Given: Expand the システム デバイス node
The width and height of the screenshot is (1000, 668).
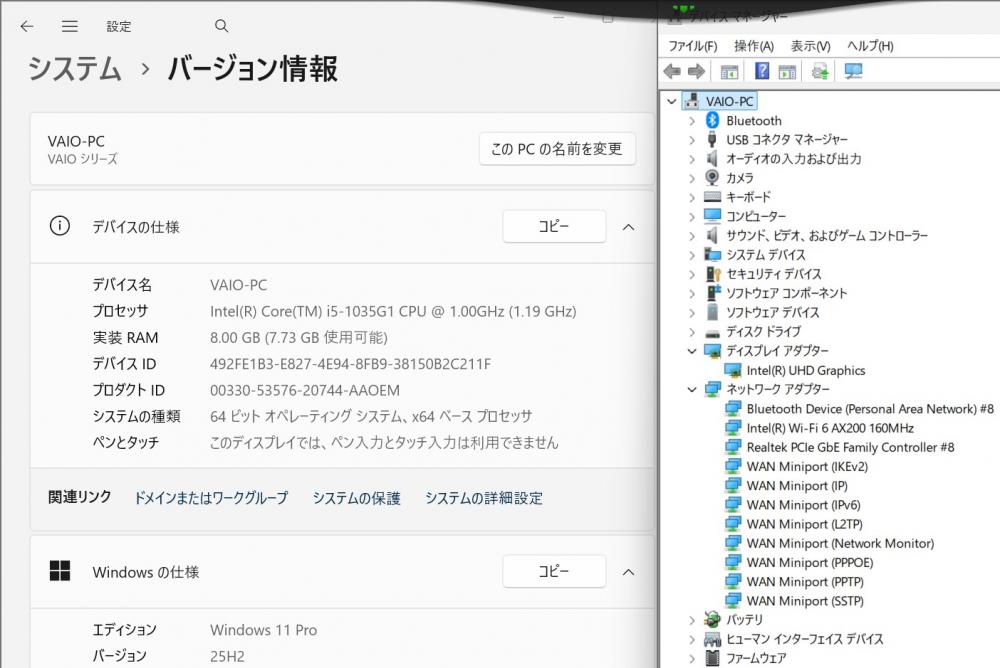Looking at the screenshot, I should 692,255.
